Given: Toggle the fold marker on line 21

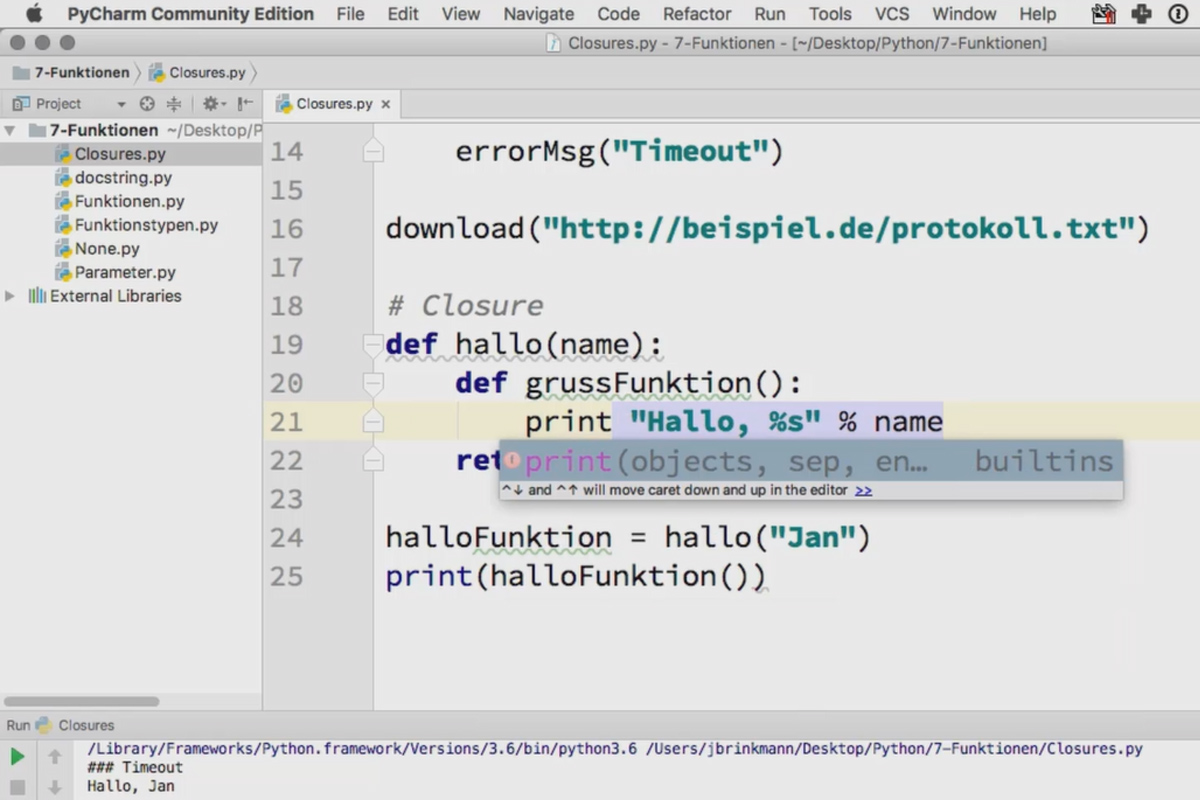Looking at the screenshot, I should pos(373,422).
